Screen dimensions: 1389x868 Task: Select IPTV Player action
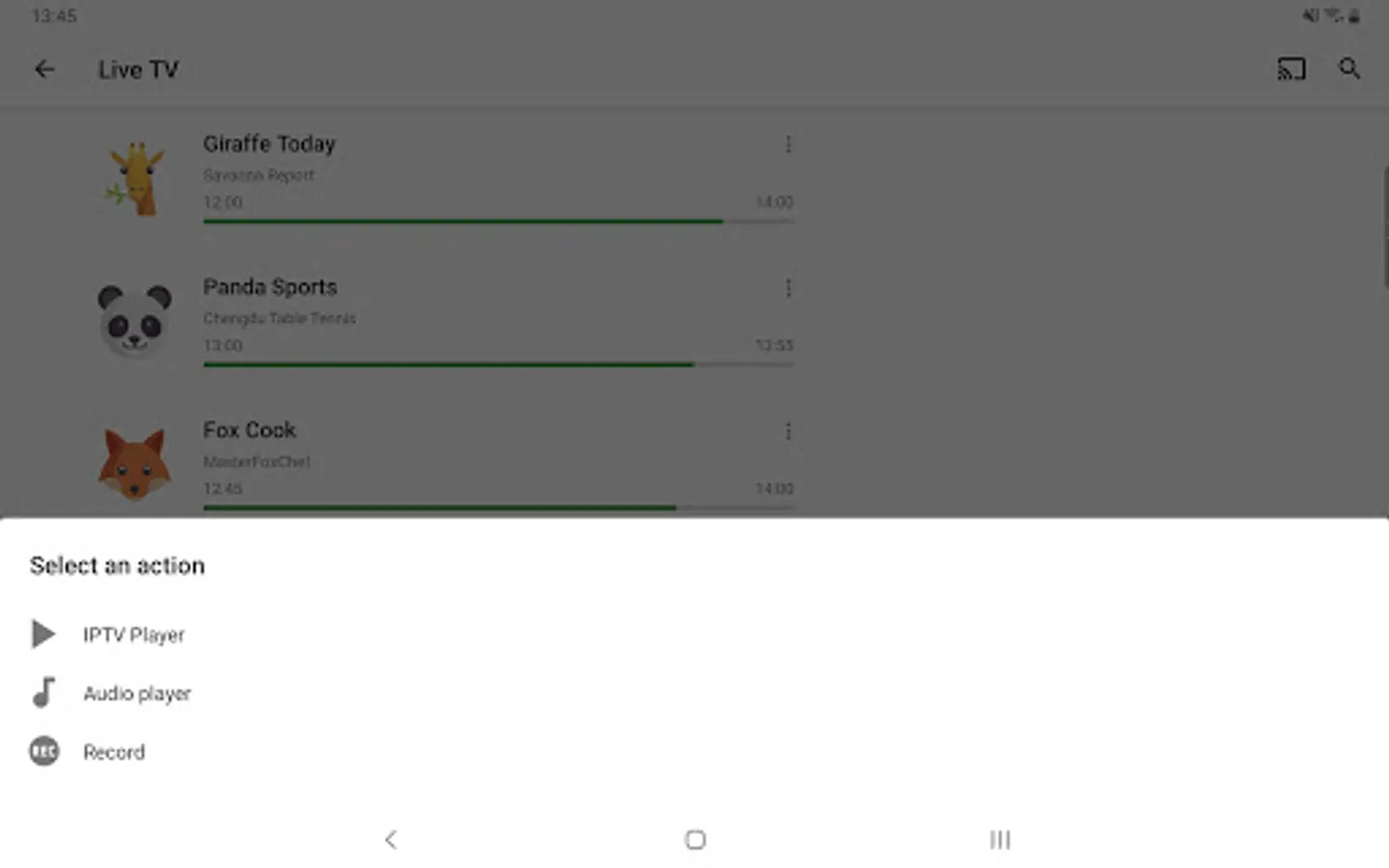134,635
